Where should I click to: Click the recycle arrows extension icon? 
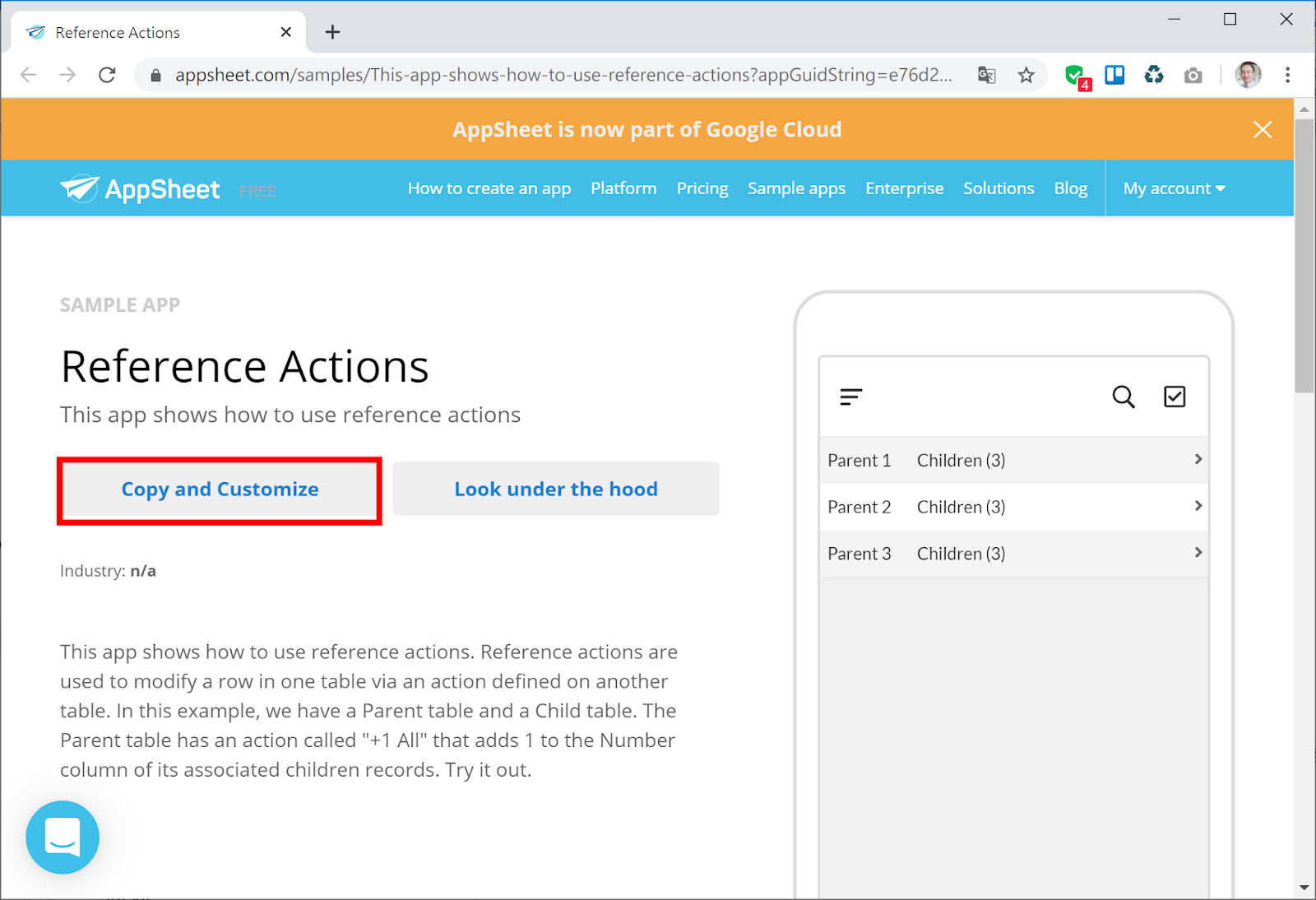pos(1154,75)
